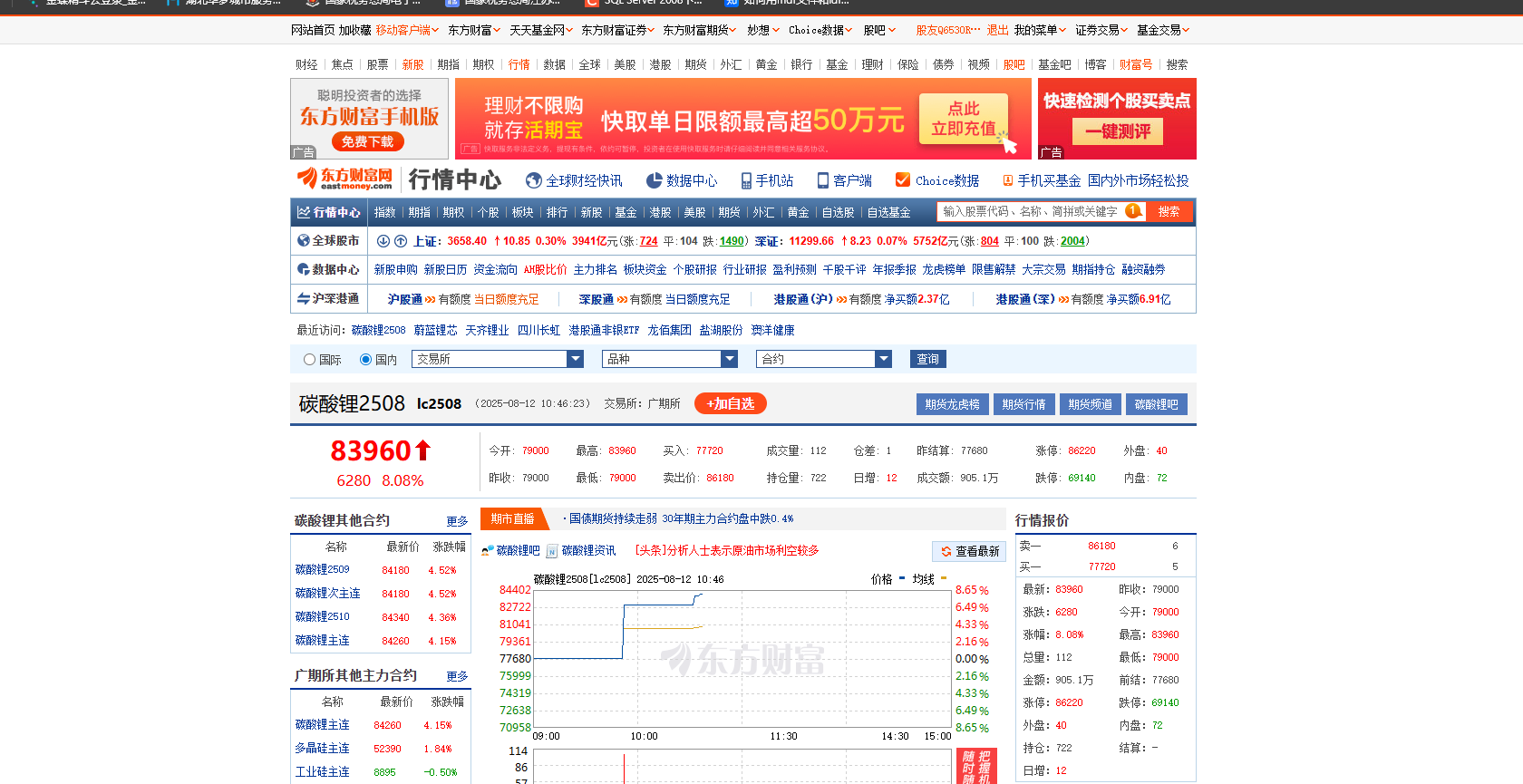This screenshot has width=1523, height=784.
Task: Open 板块 tab in market nav
Action: pyautogui.click(x=523, y=212)
